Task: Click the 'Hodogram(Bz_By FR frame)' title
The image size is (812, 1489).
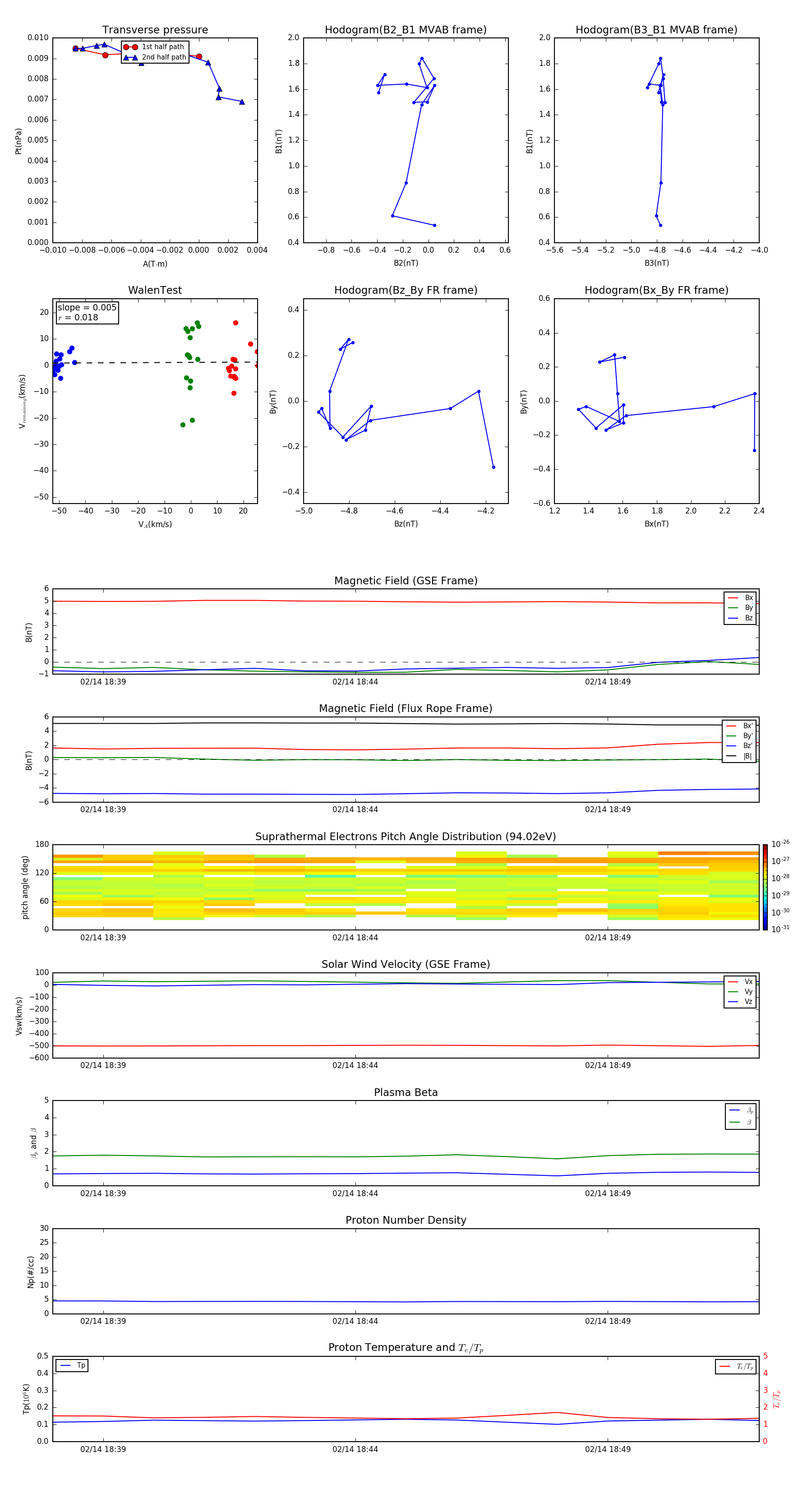Action: click(406, 290)
